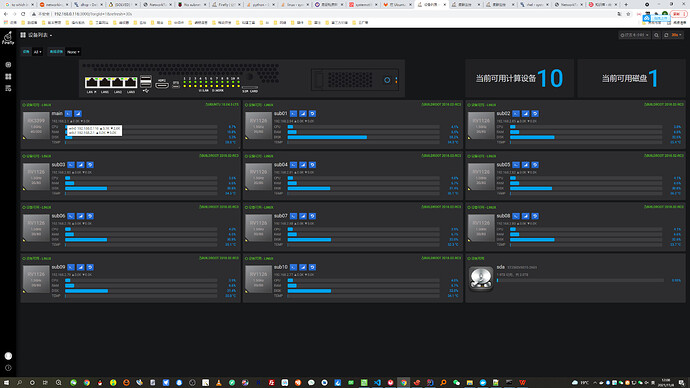Click reboot icon for sub03
The height and width of the screenshot is (388, 690).
click(90, 165)
